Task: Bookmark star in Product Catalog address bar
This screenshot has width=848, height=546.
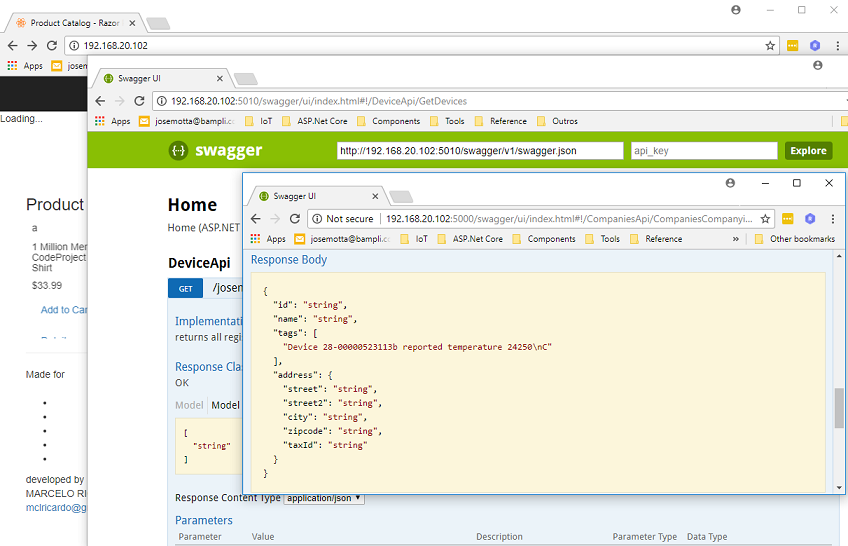Action: 770,46
